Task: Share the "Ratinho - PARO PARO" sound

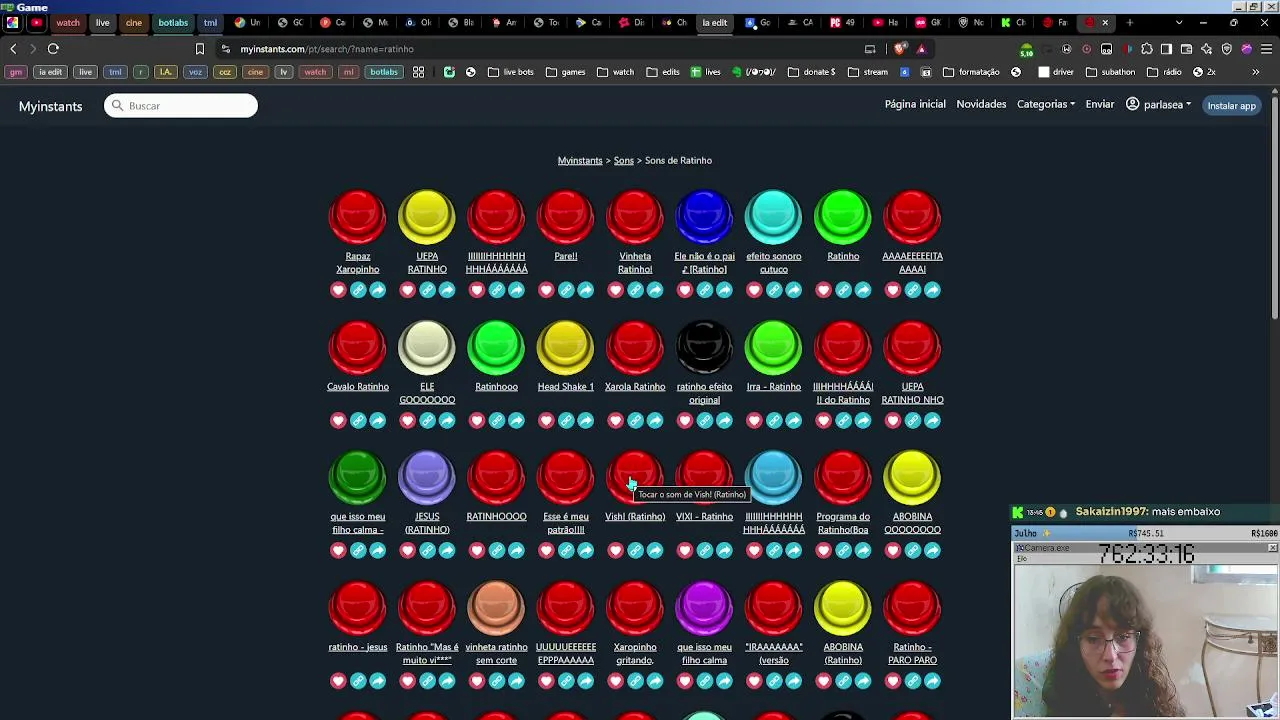Action: tap(932, 681)
